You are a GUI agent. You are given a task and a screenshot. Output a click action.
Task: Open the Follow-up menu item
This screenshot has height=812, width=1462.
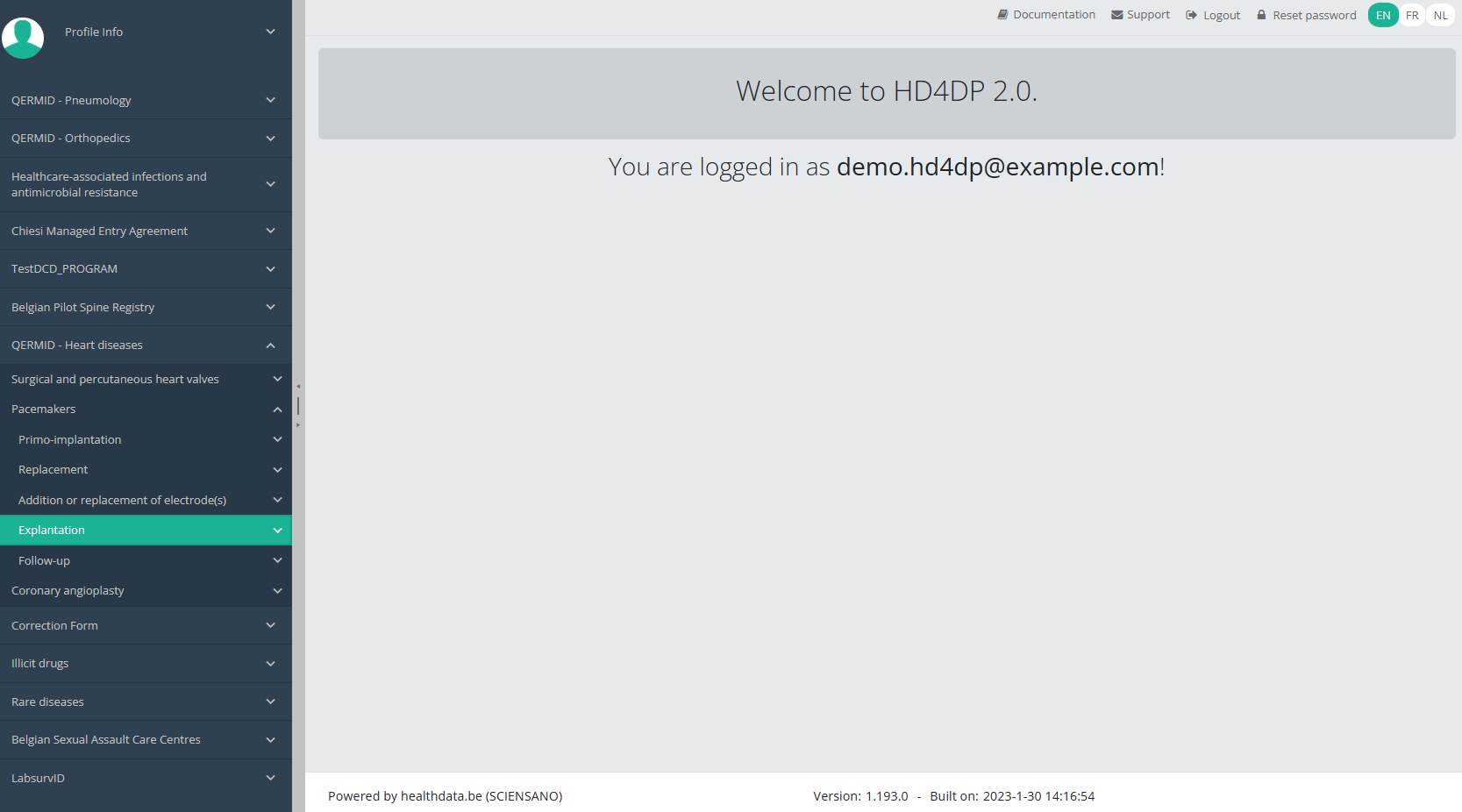[x=44, y=561]
